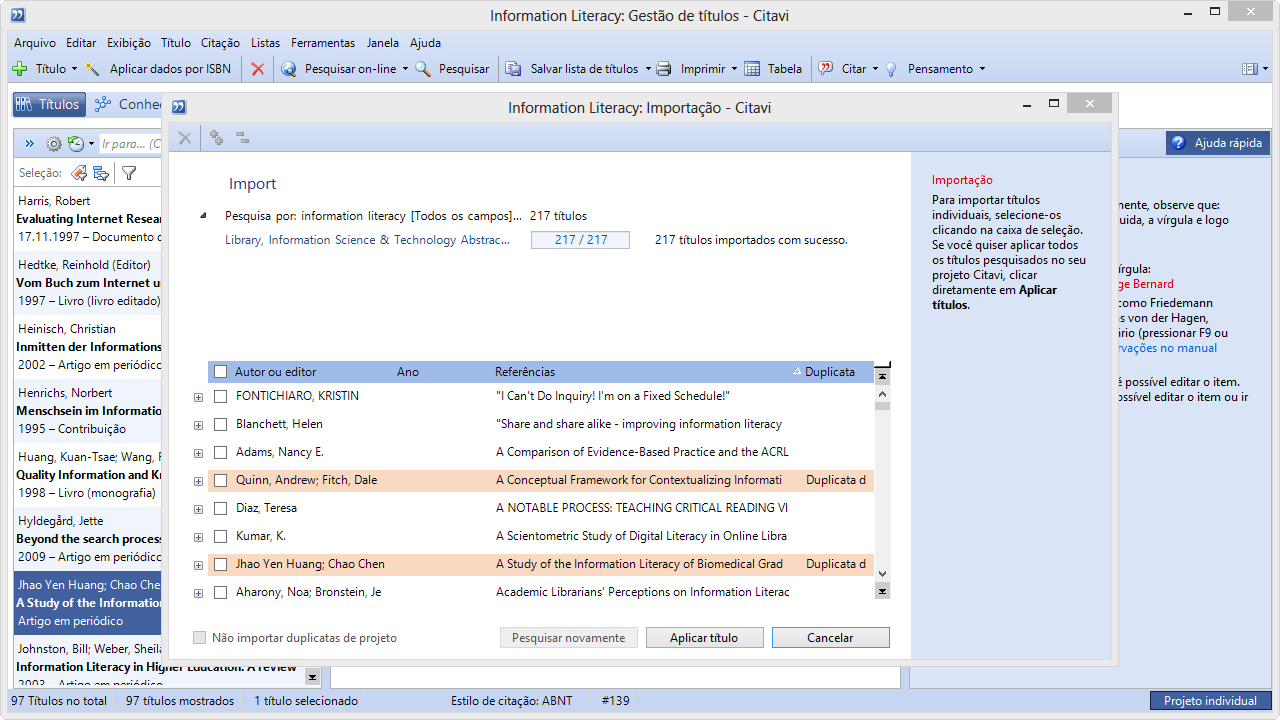Check the box for Diaz, Teresa
Image resolution: width=1280 pixels, height=720 pixels.
pos(221,508)
